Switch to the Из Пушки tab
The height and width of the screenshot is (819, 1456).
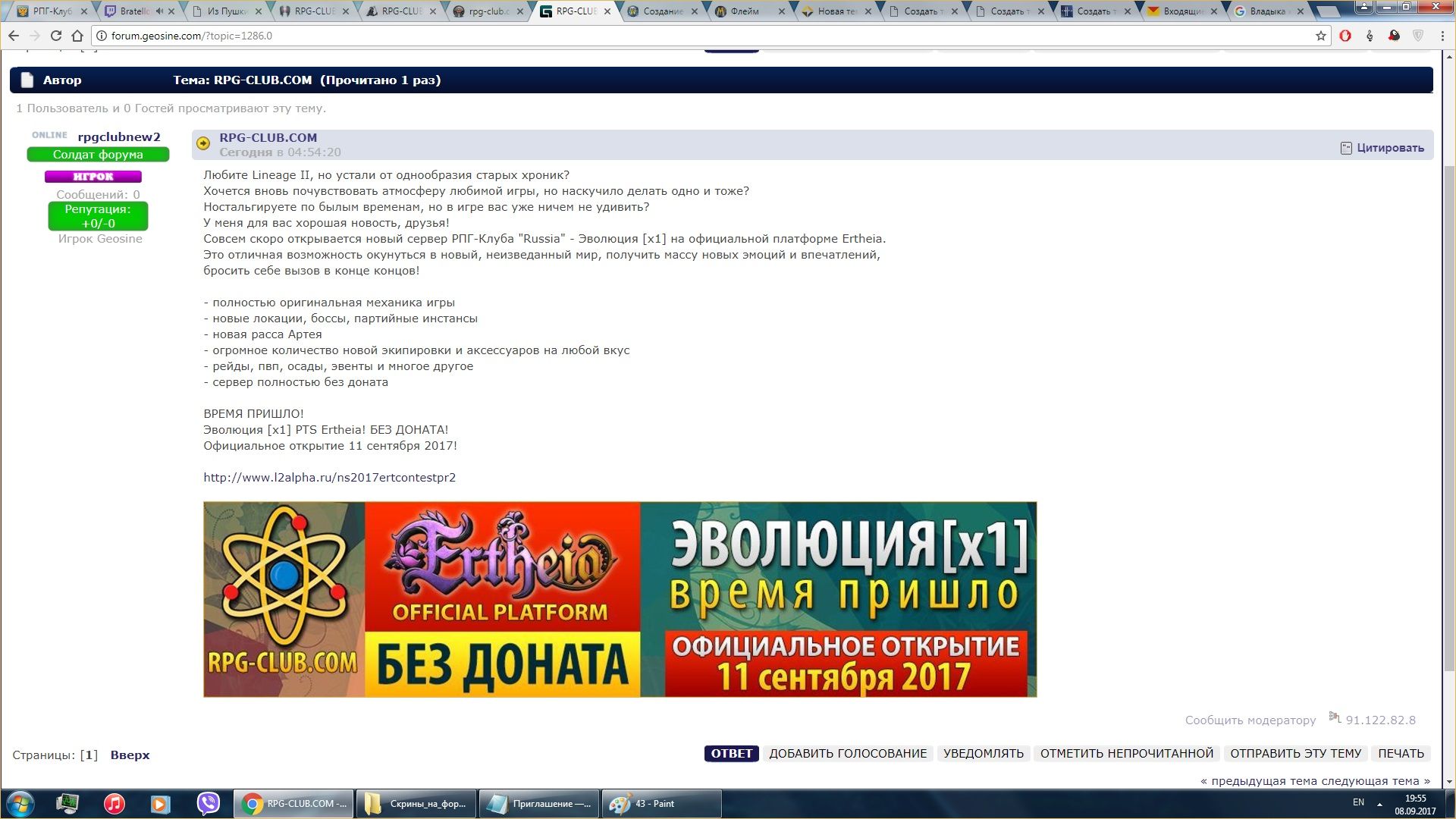click(226, 11)
